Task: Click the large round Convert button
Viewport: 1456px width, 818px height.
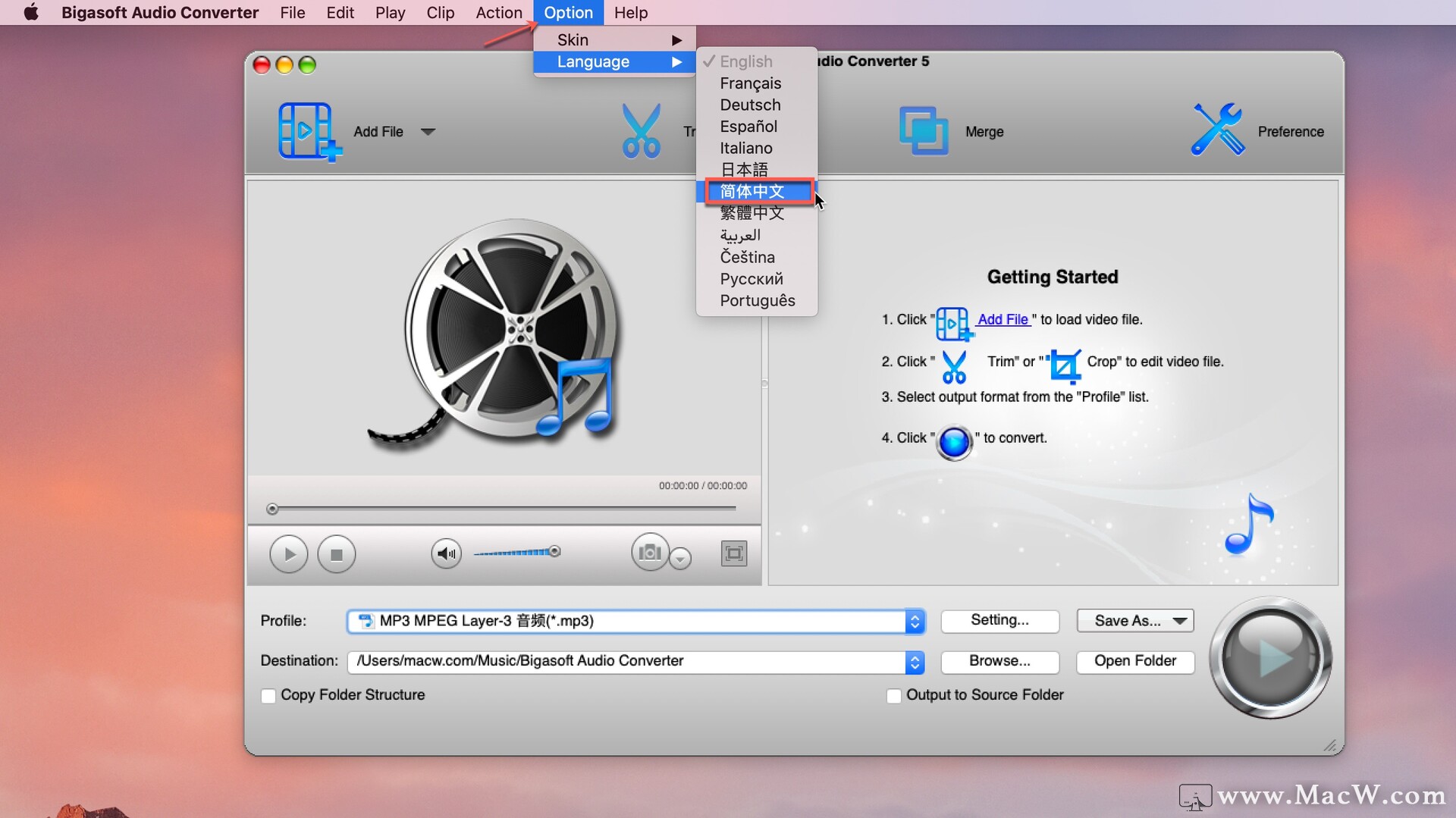Action: tap(1270, 658)
